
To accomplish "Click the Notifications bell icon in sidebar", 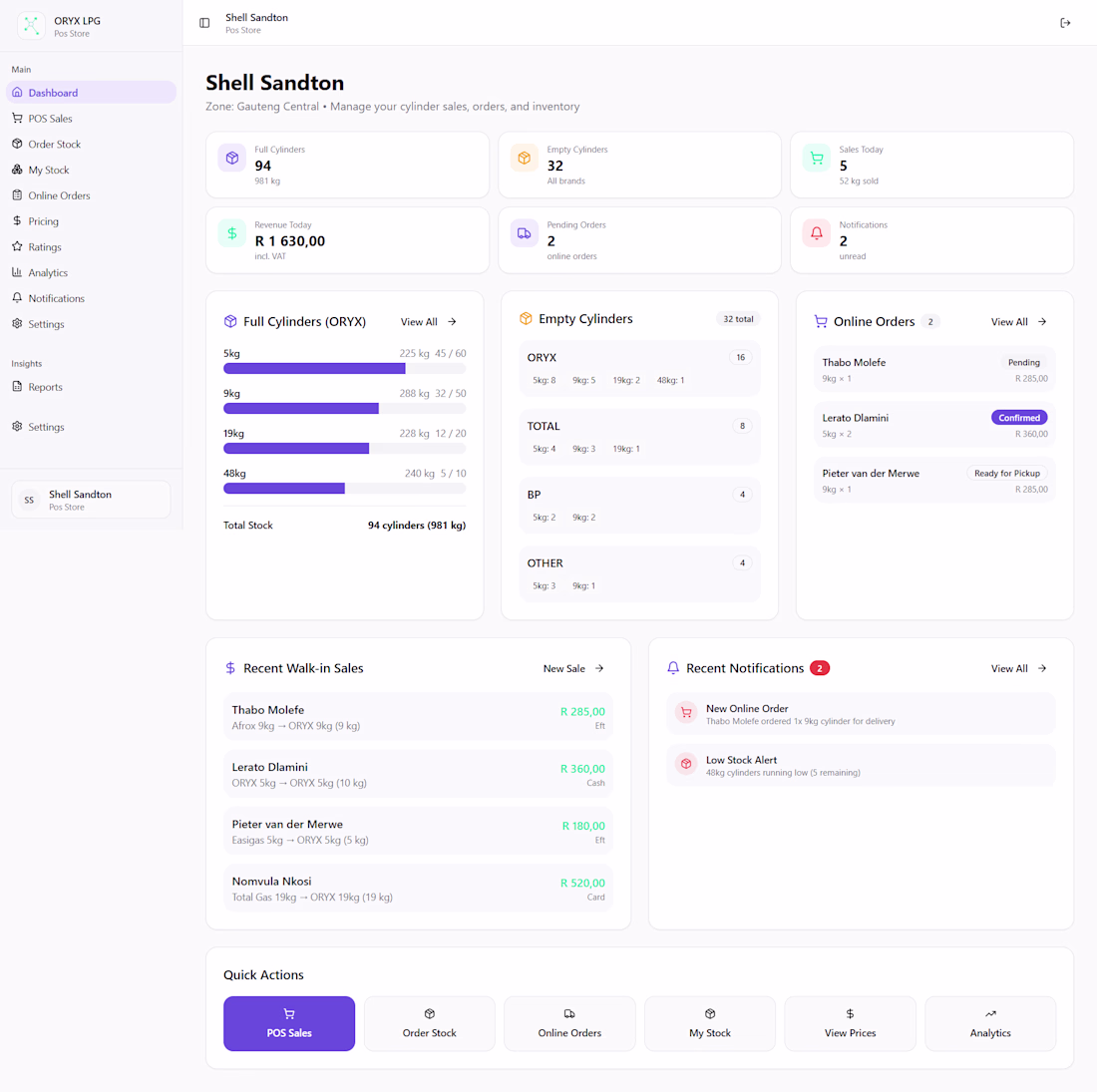I will (x=18, y=298).
